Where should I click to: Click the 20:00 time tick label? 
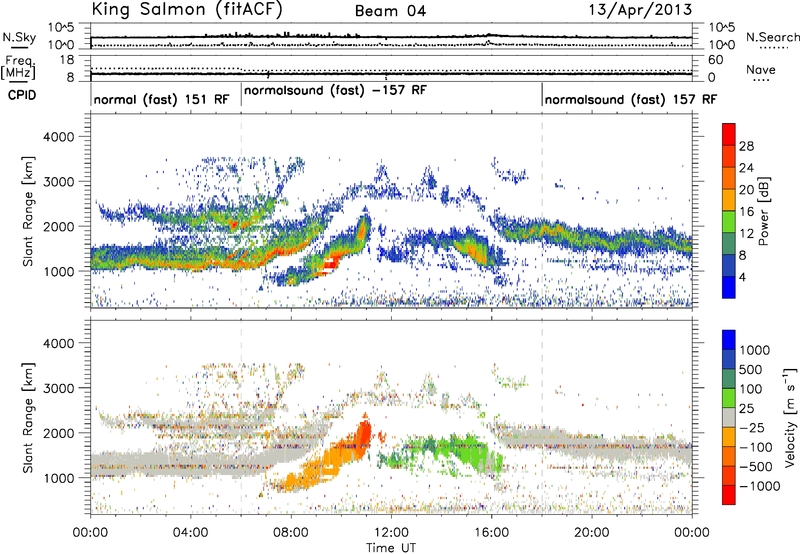(592, 533)
